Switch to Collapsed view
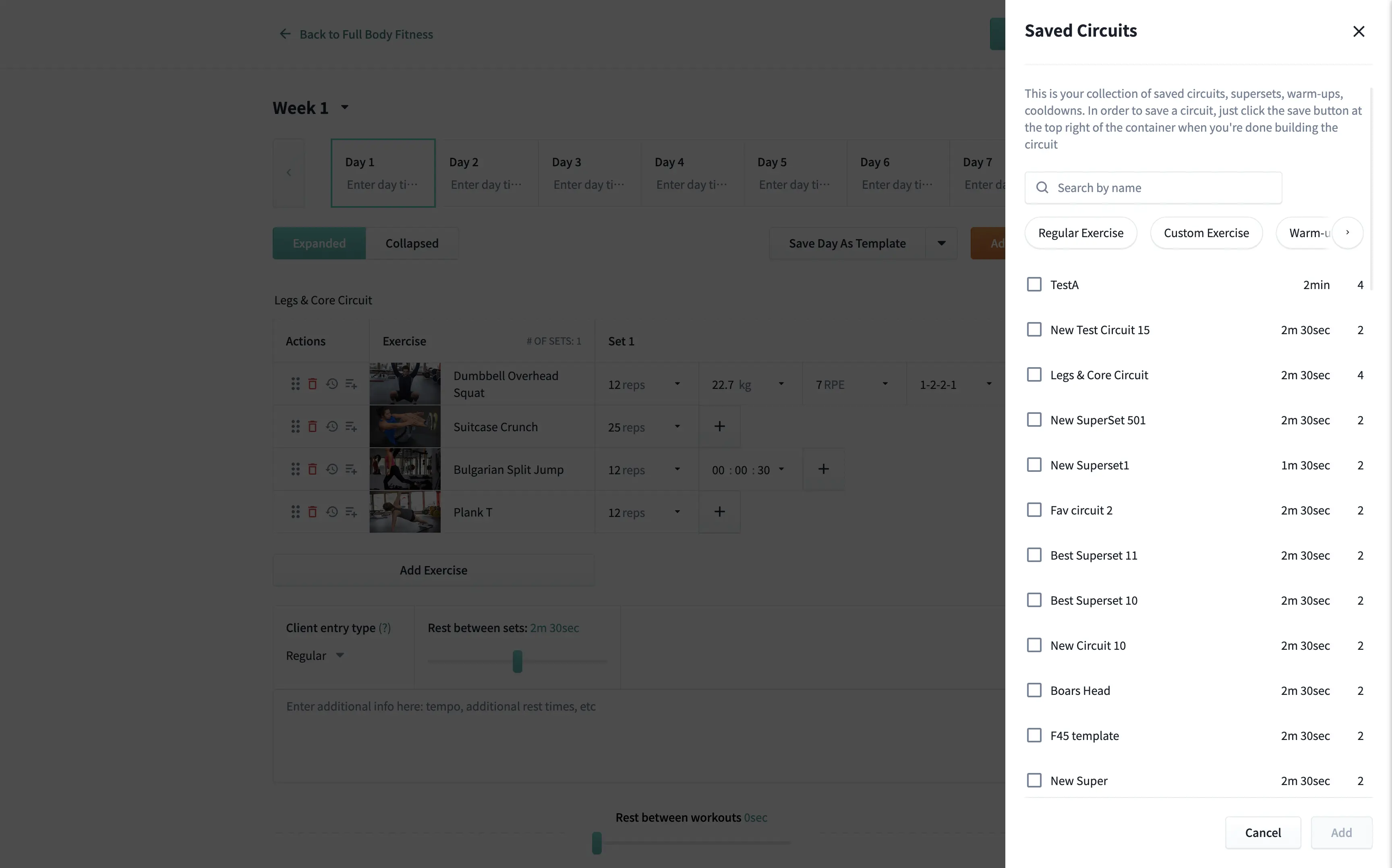Screen dimensions: 1392x868 [x=411, y=243]
